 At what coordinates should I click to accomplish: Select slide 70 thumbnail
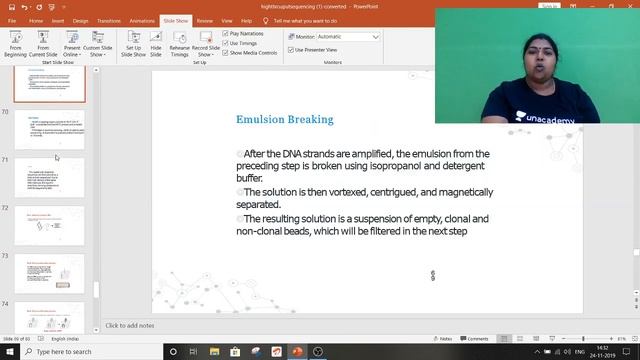[49, 129]
